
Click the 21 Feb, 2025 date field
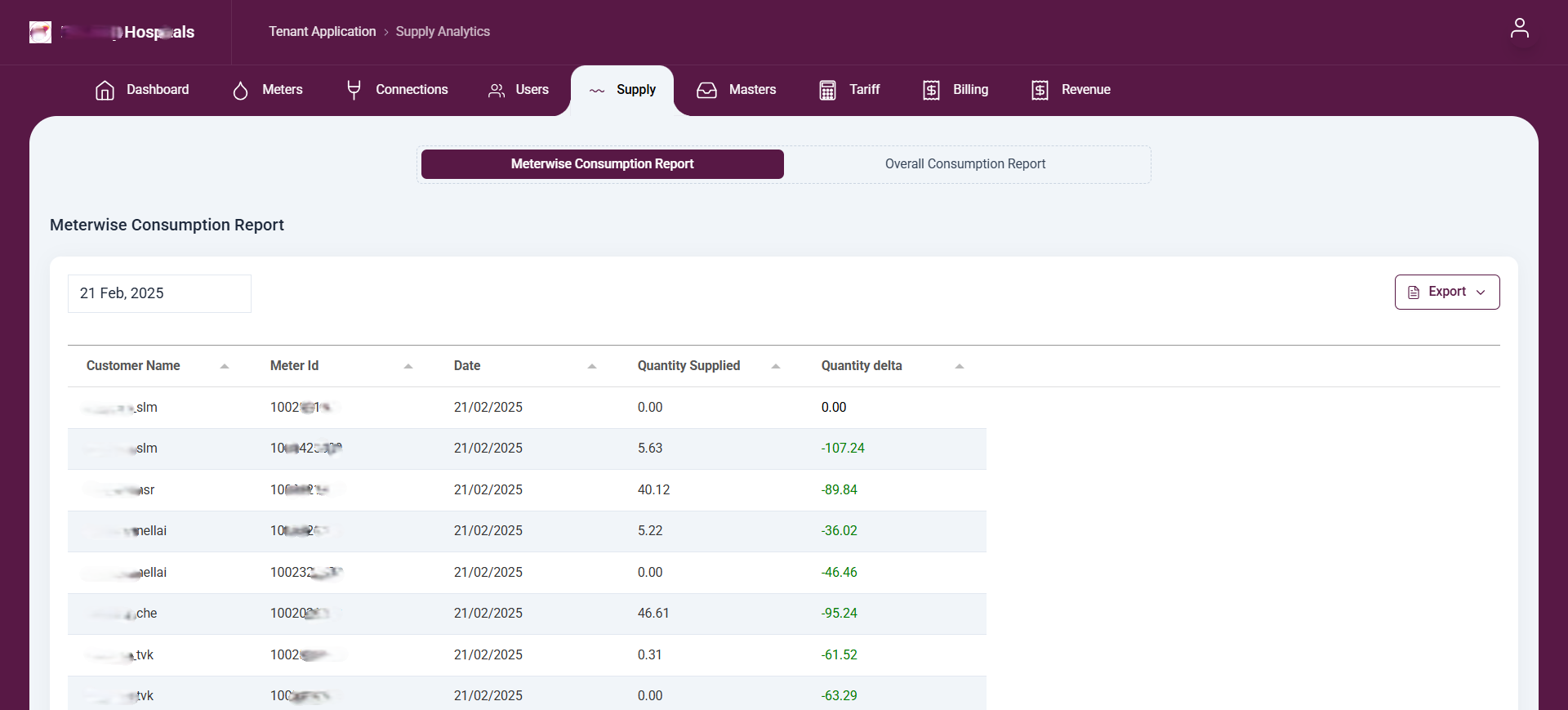(x=159, y=293)
